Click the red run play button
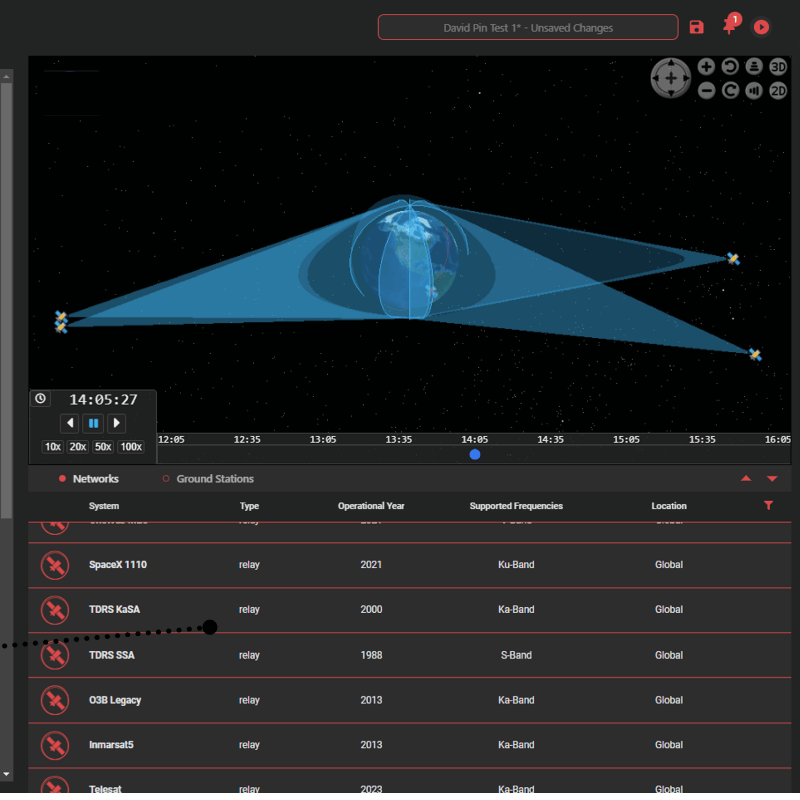800x800 pixels. coord(762,27)
